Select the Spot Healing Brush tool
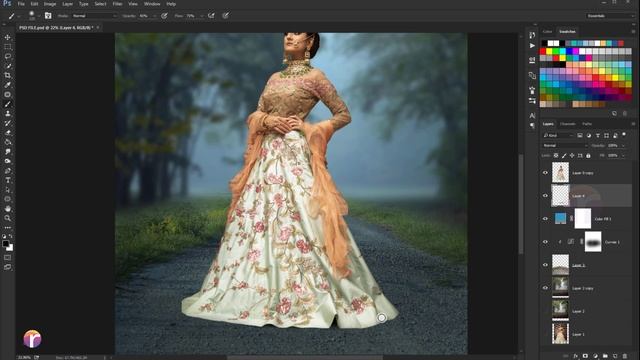The width and height of the screenshot is (640, 360). (x=7, y=94)
